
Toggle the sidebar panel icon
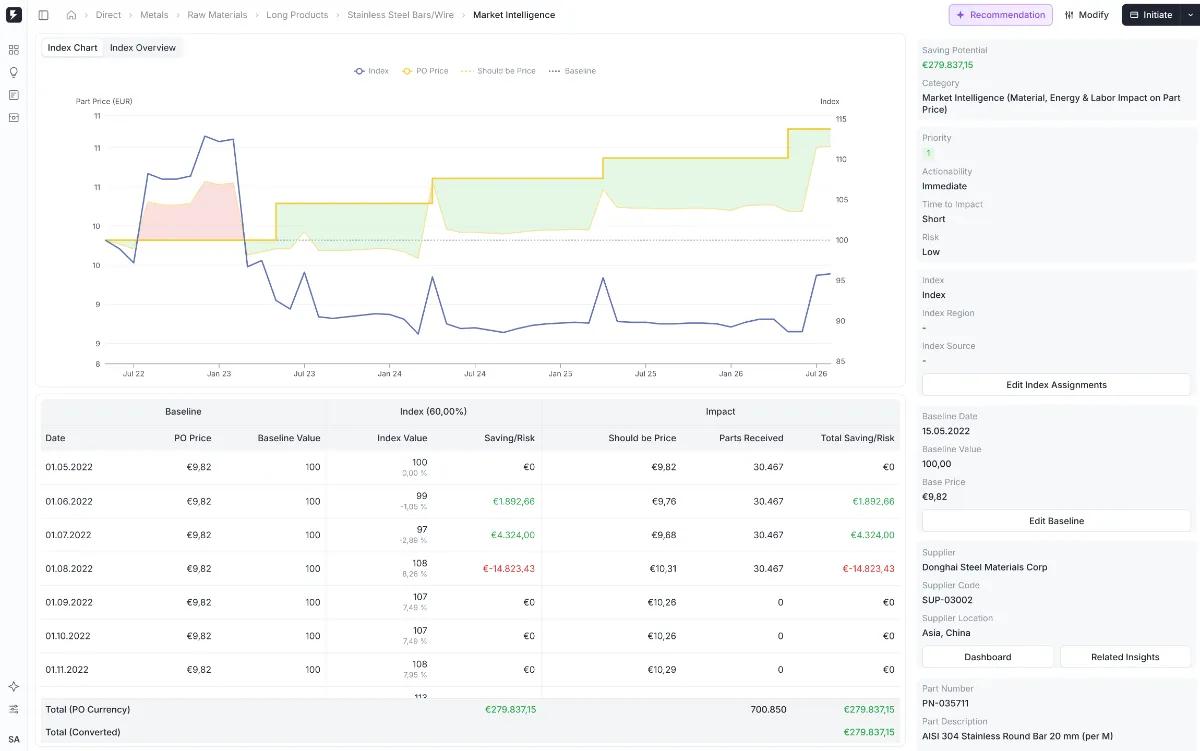click(x=43, y=15)
